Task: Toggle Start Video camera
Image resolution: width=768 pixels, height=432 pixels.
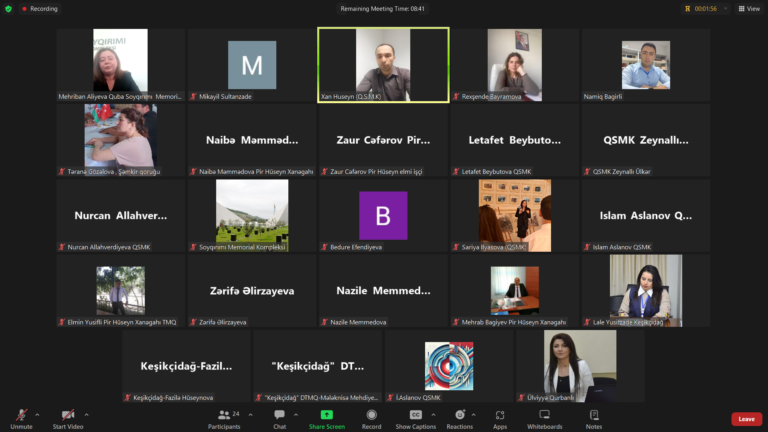Action: [x=68, y=415]
